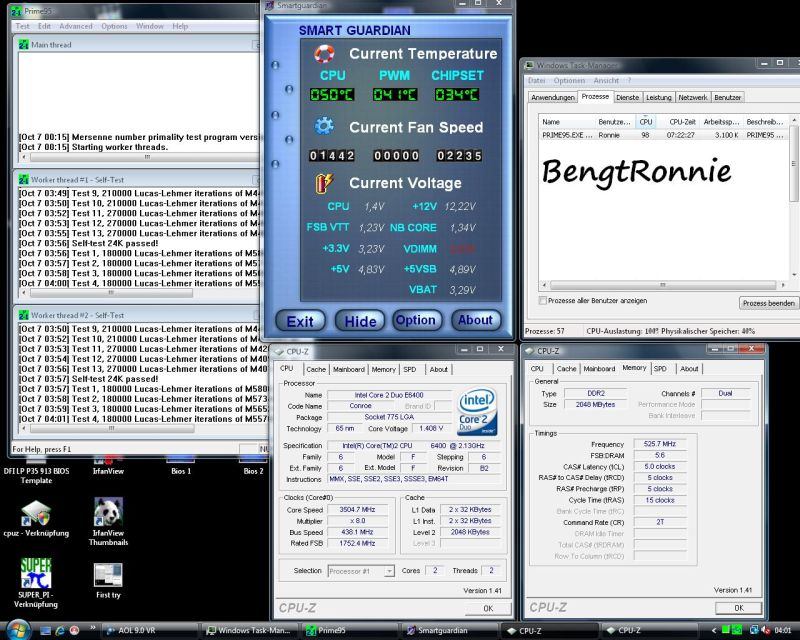Click the Worker thread #1 window icon

(x=23, y=180)
